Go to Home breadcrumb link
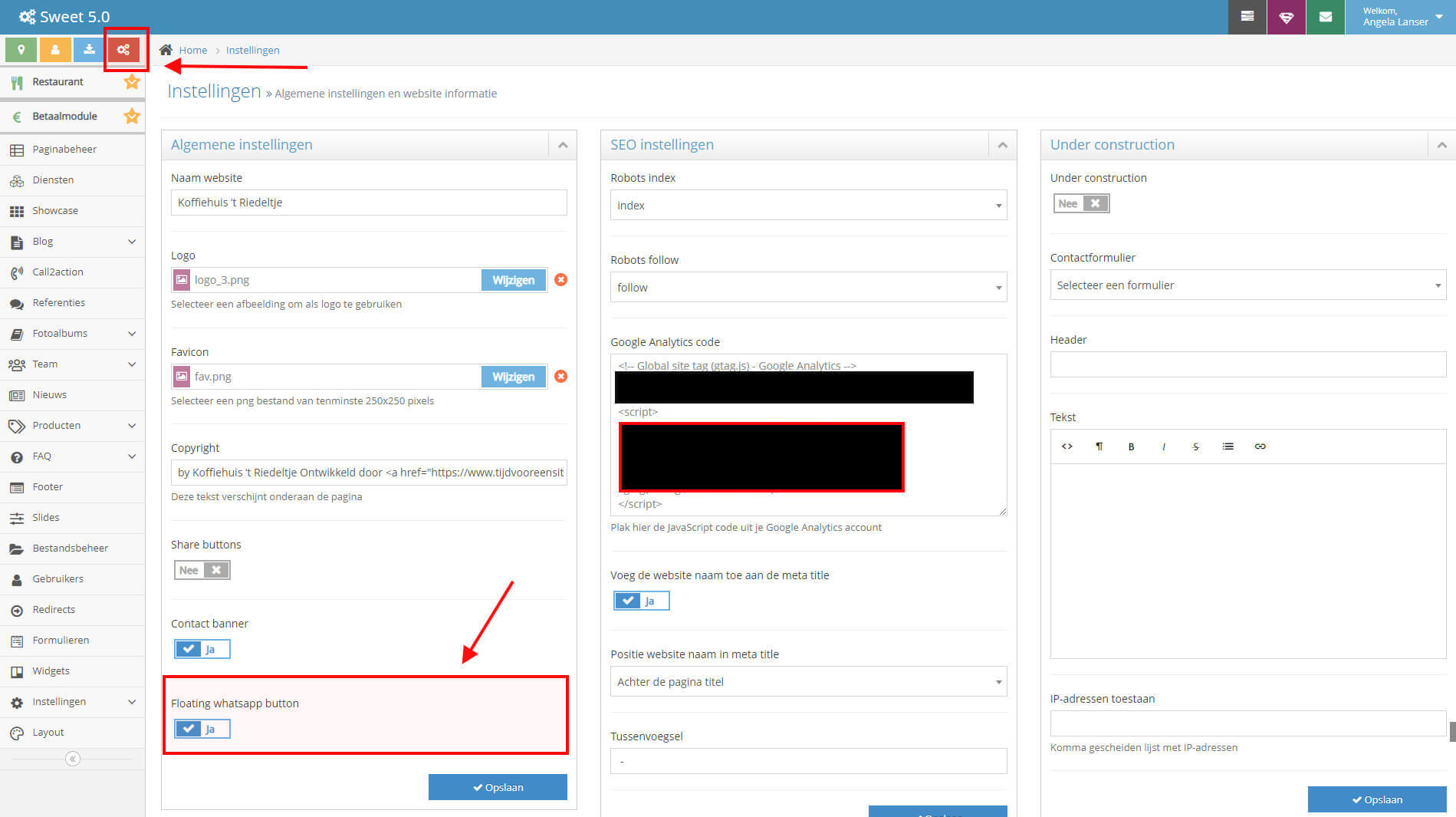1456x817 pixels. [x=193, y=50]
